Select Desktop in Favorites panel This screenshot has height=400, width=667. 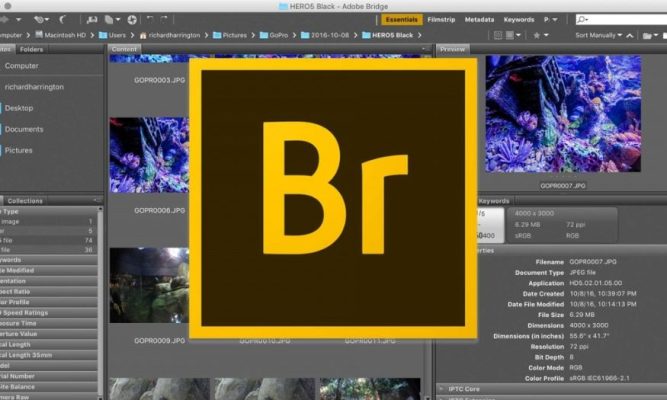(x=19, y=108)
